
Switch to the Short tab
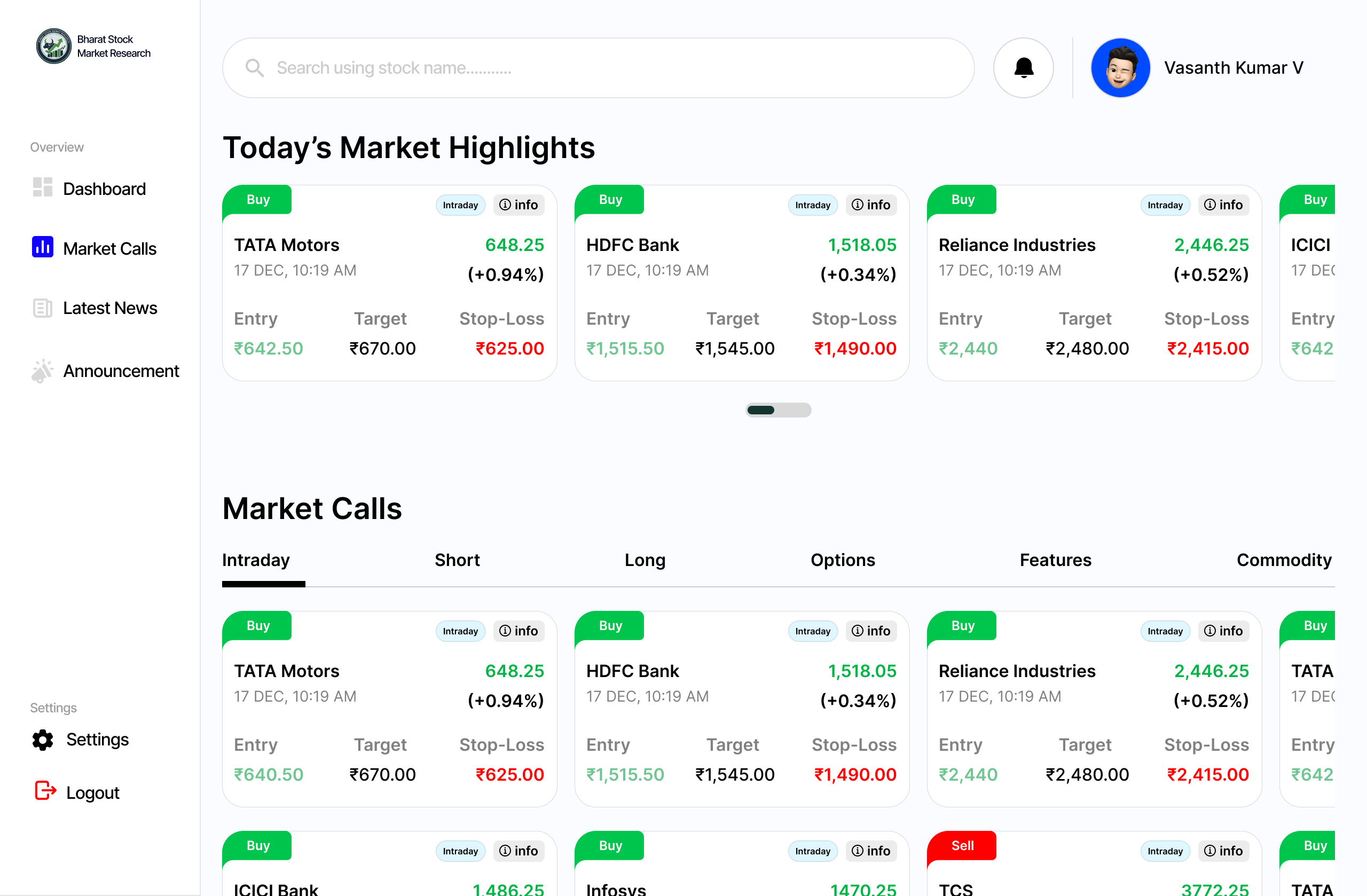(x=457, y=560)
